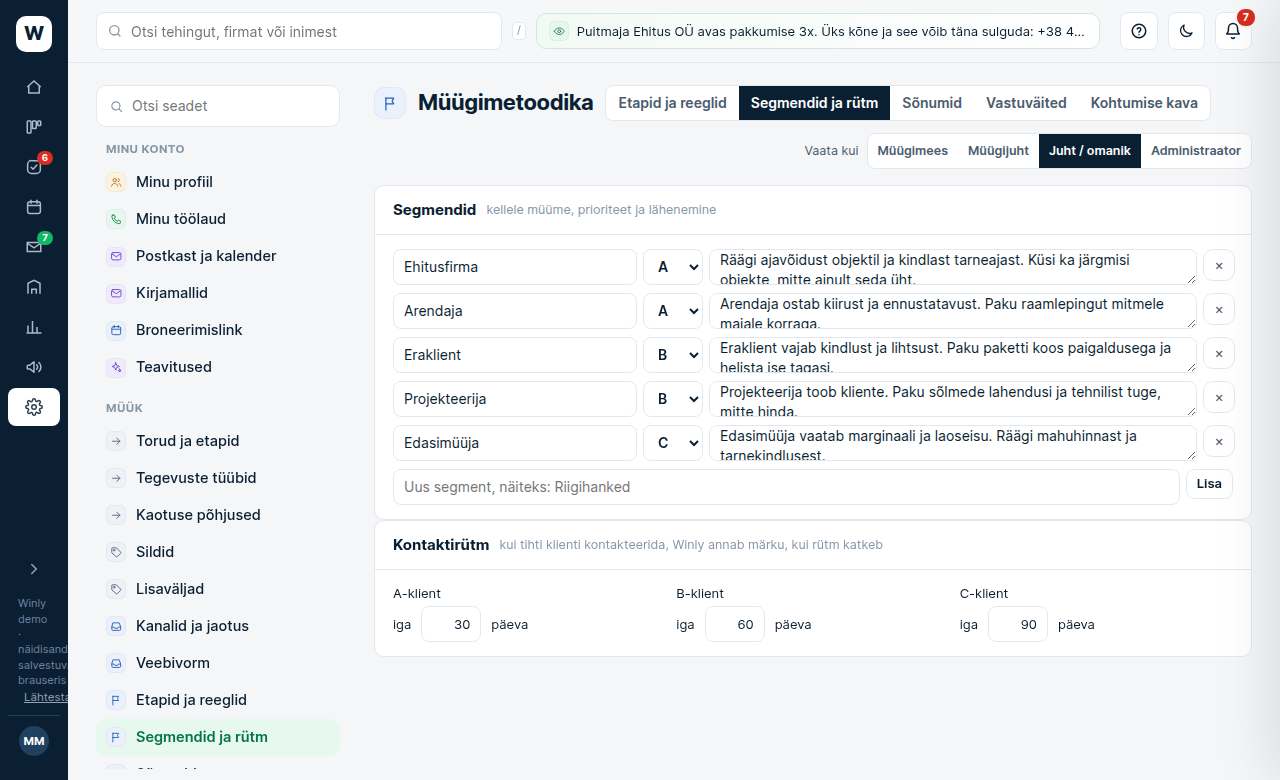Click the A-klient days number field
Screen dimensions: 1280x780
click(x=451, y=624)
